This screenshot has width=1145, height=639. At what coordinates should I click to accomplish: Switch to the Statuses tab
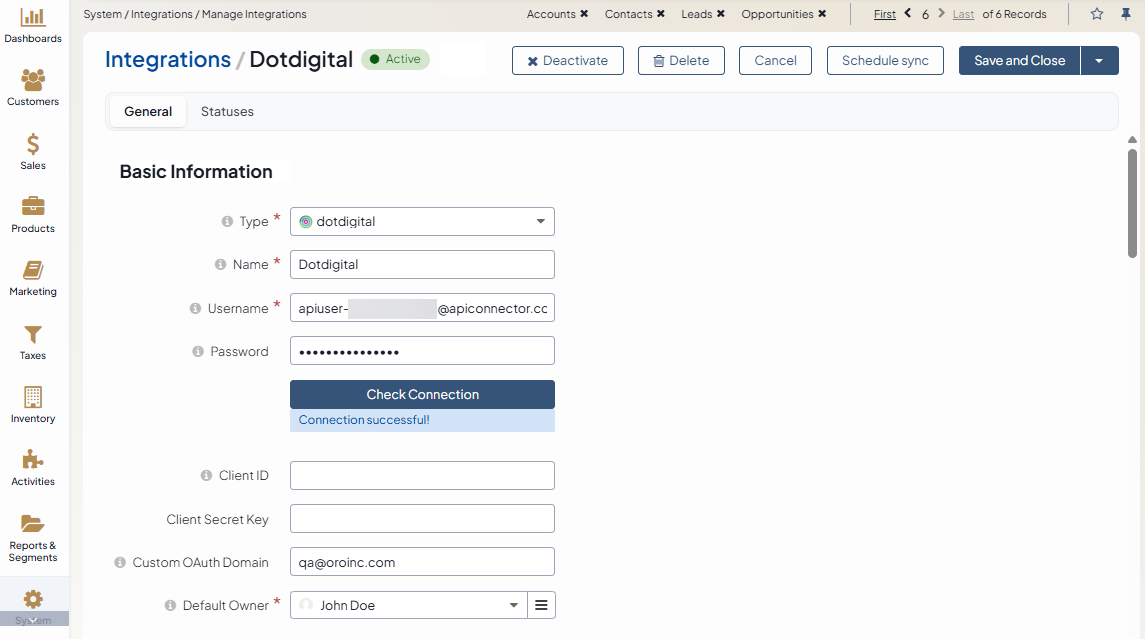[227, 112]
